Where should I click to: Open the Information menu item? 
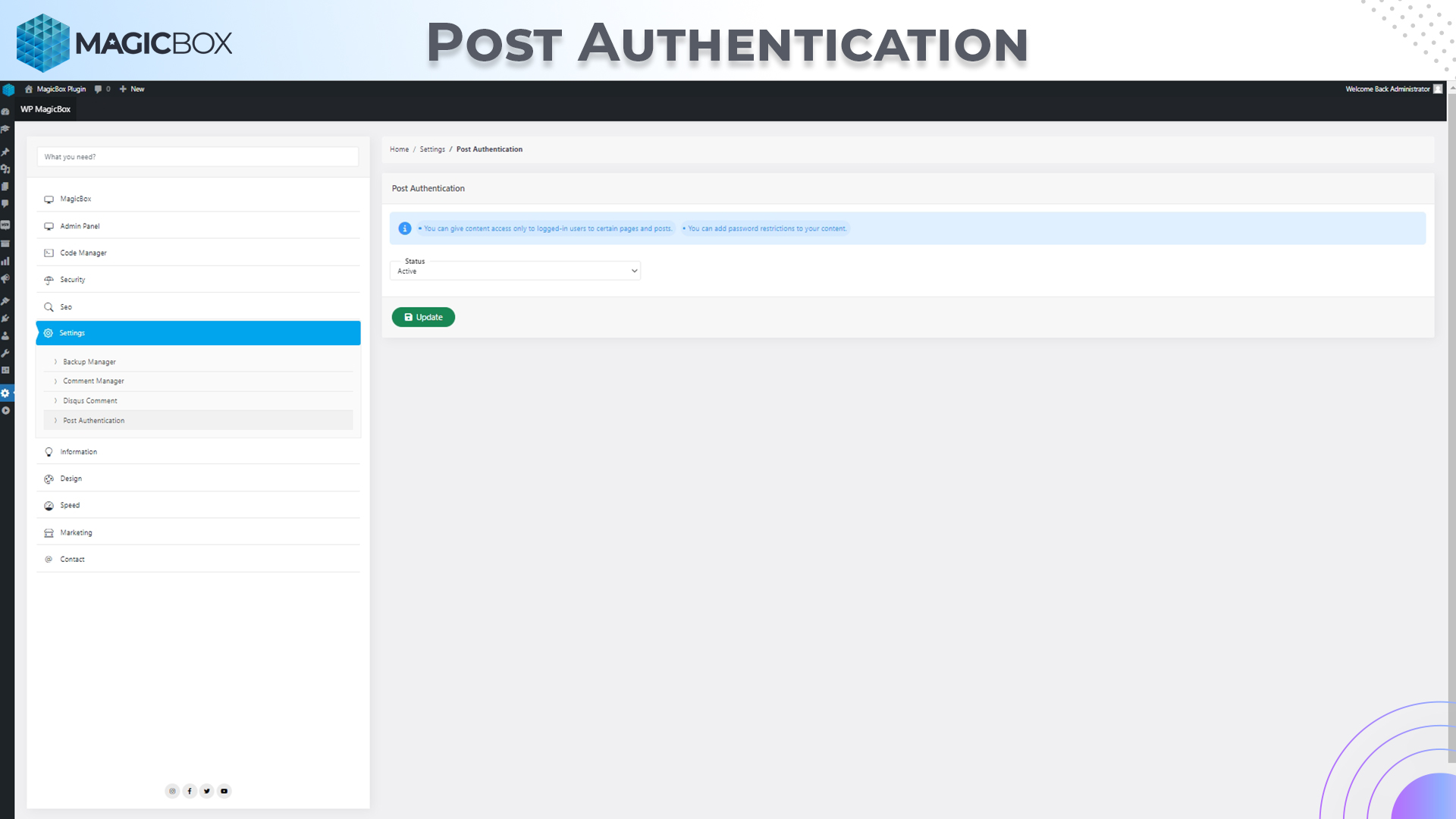(x=198, y=452)
